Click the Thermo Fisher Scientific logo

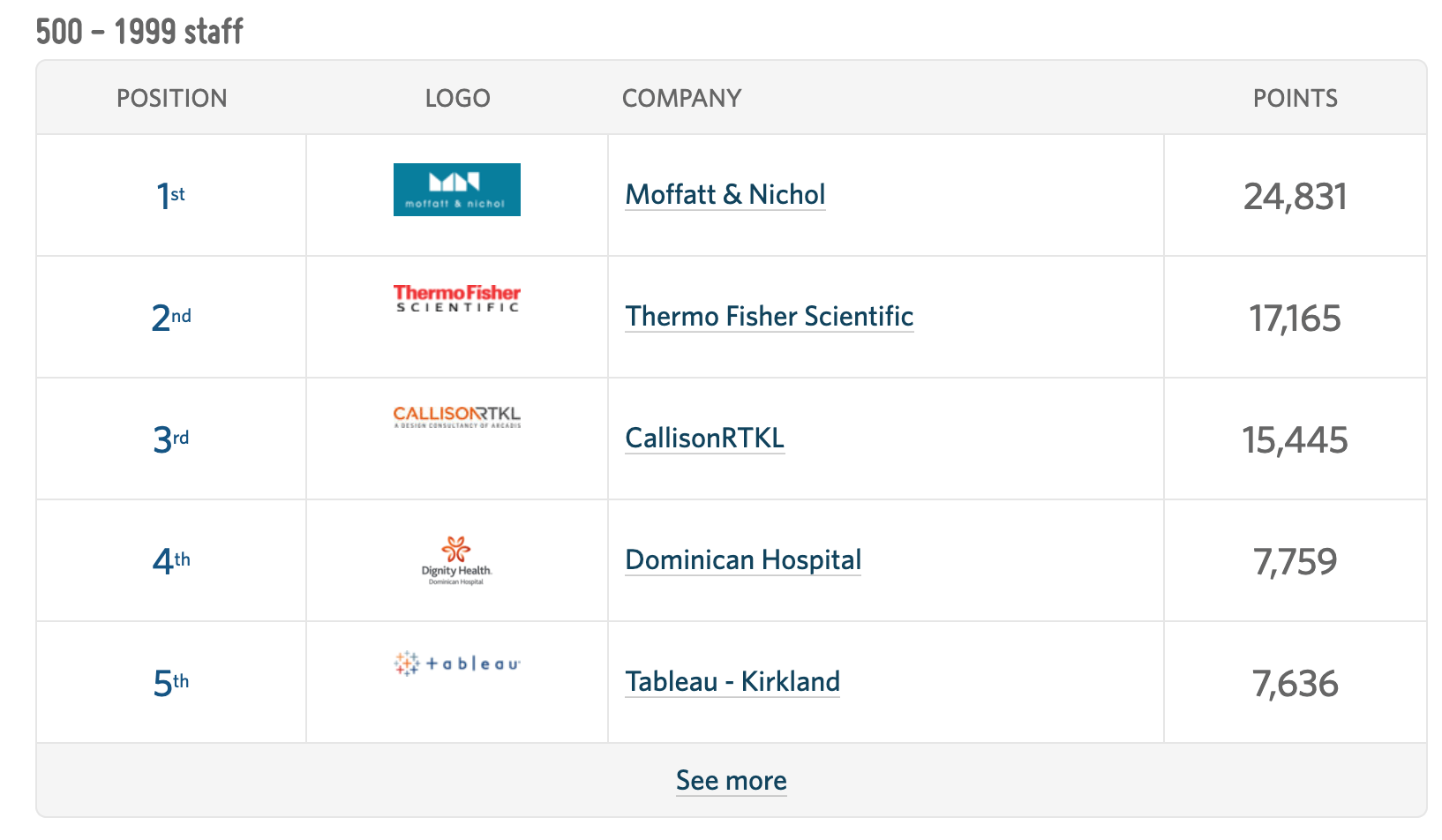click(456, 298)
